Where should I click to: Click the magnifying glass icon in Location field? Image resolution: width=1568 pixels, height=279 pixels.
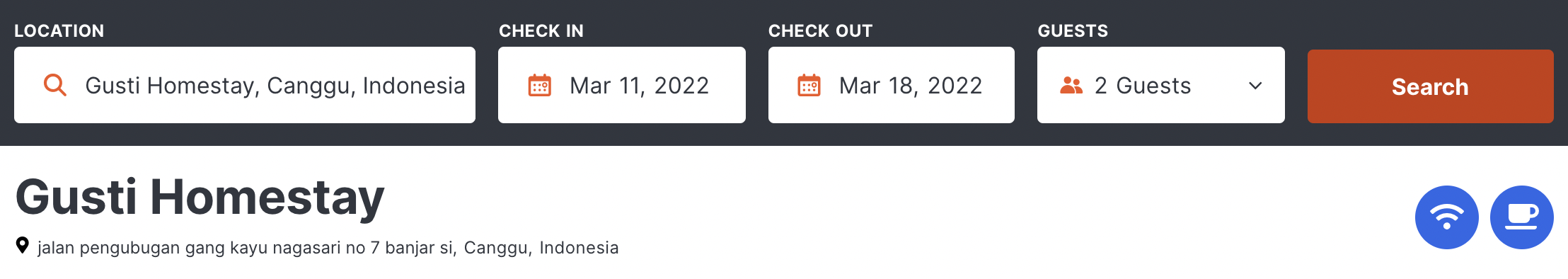pos(55,85)
